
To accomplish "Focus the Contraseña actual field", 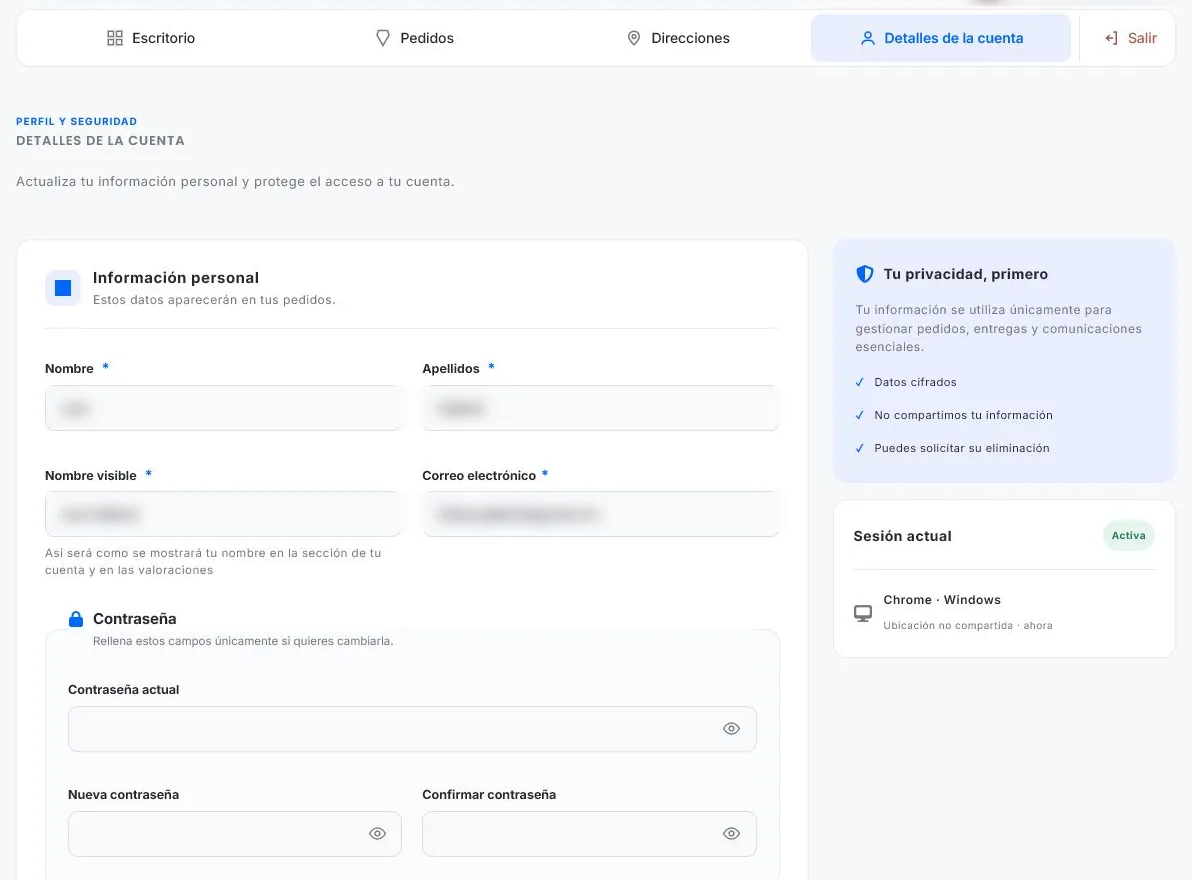I will [x=412, y=729].
